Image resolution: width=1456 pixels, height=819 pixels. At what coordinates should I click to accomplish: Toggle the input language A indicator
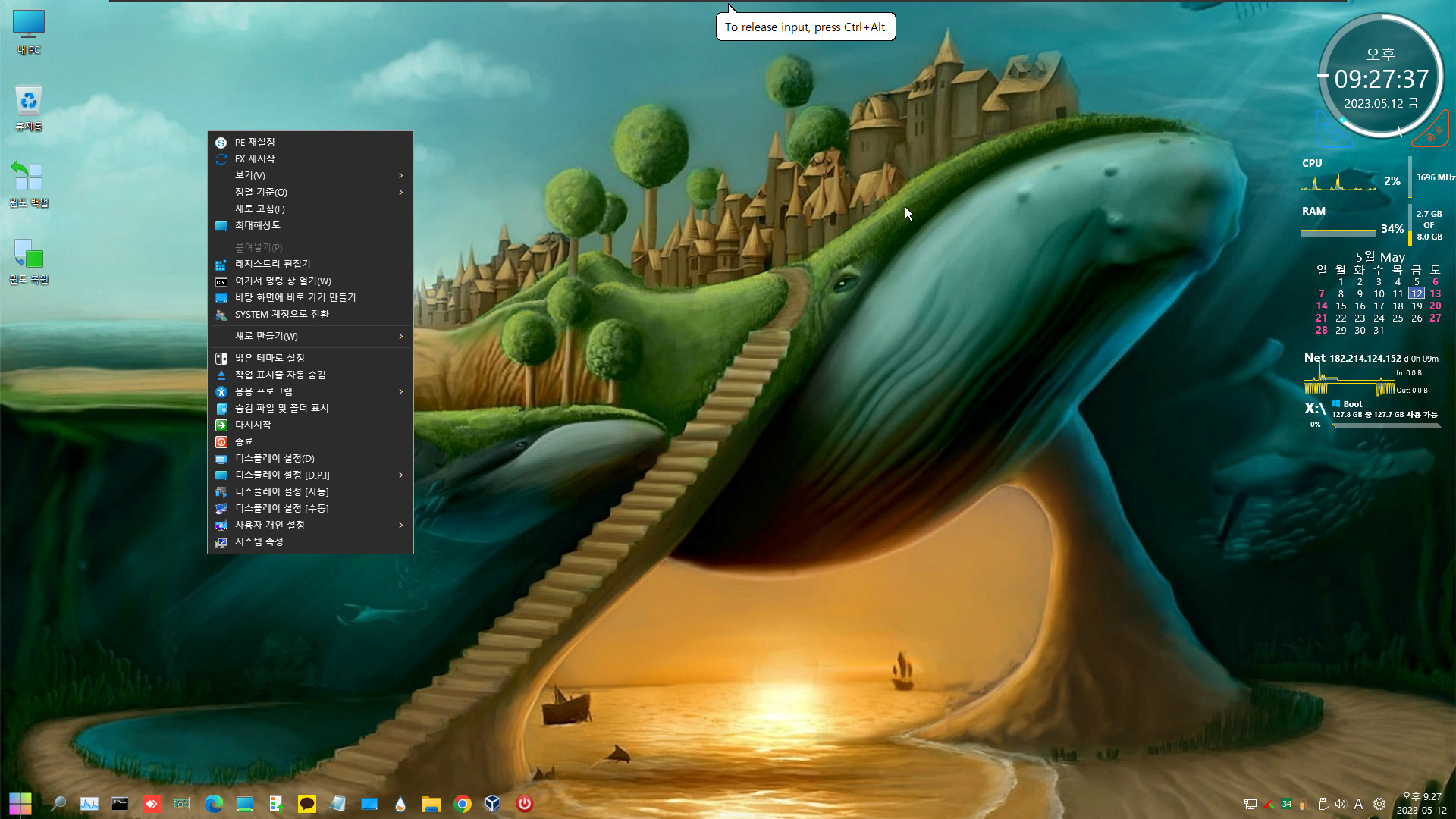1358,804
